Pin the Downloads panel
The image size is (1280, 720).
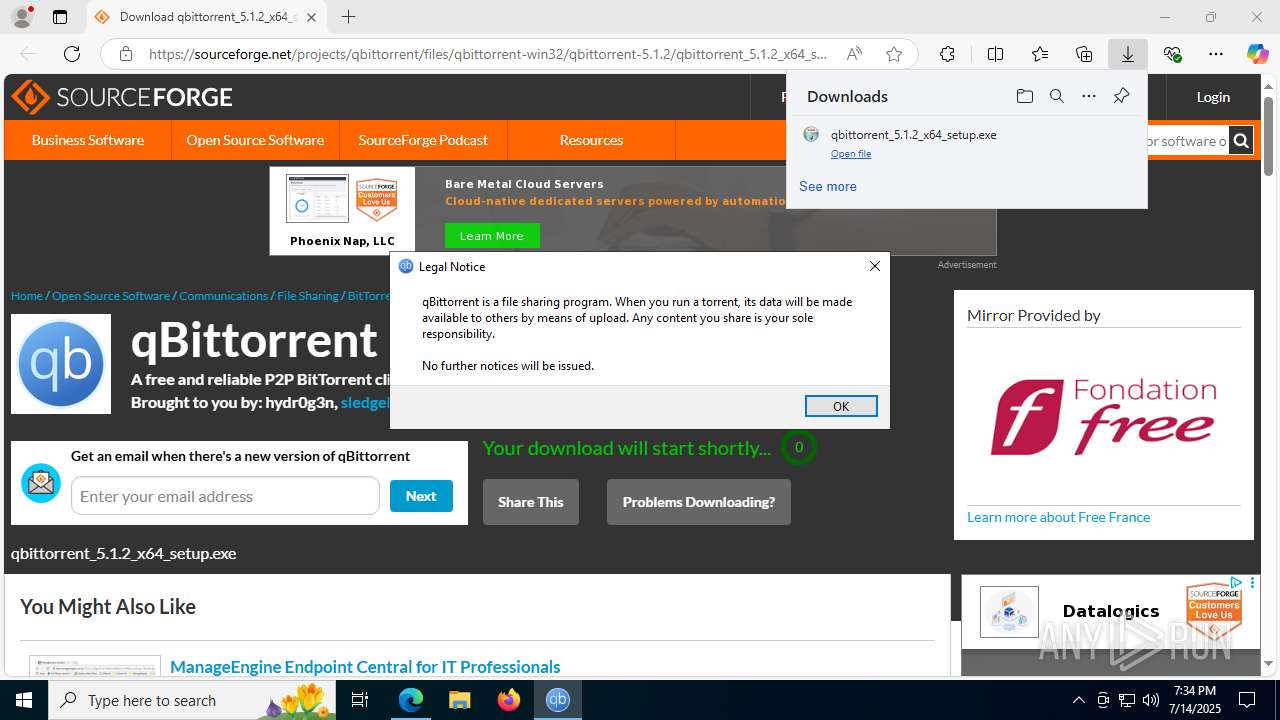(1121, 96)
